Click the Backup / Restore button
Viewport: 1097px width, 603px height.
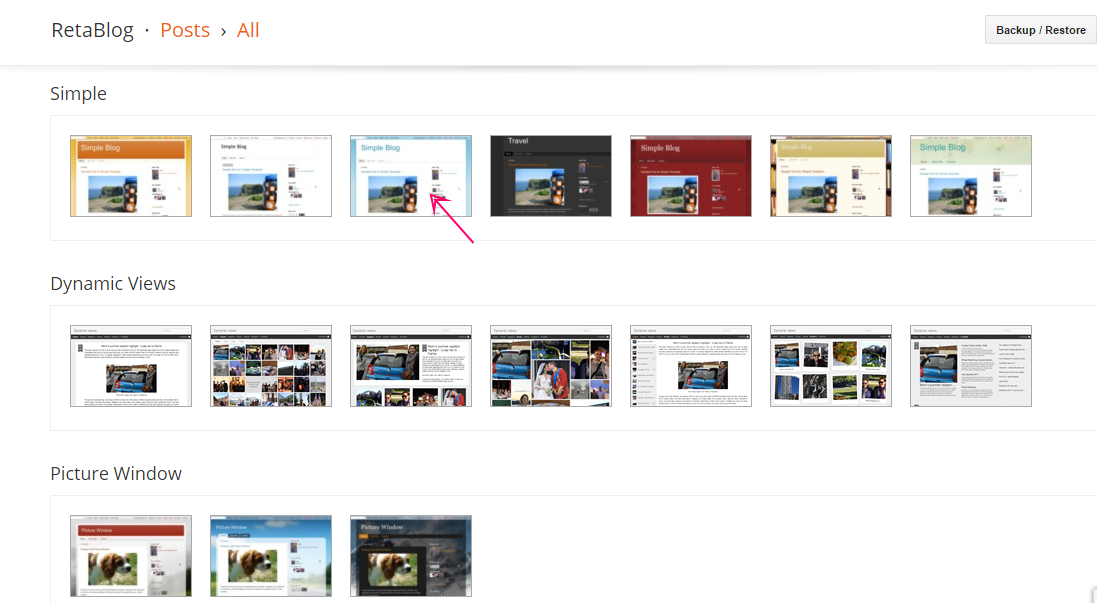pos(1040,30)
